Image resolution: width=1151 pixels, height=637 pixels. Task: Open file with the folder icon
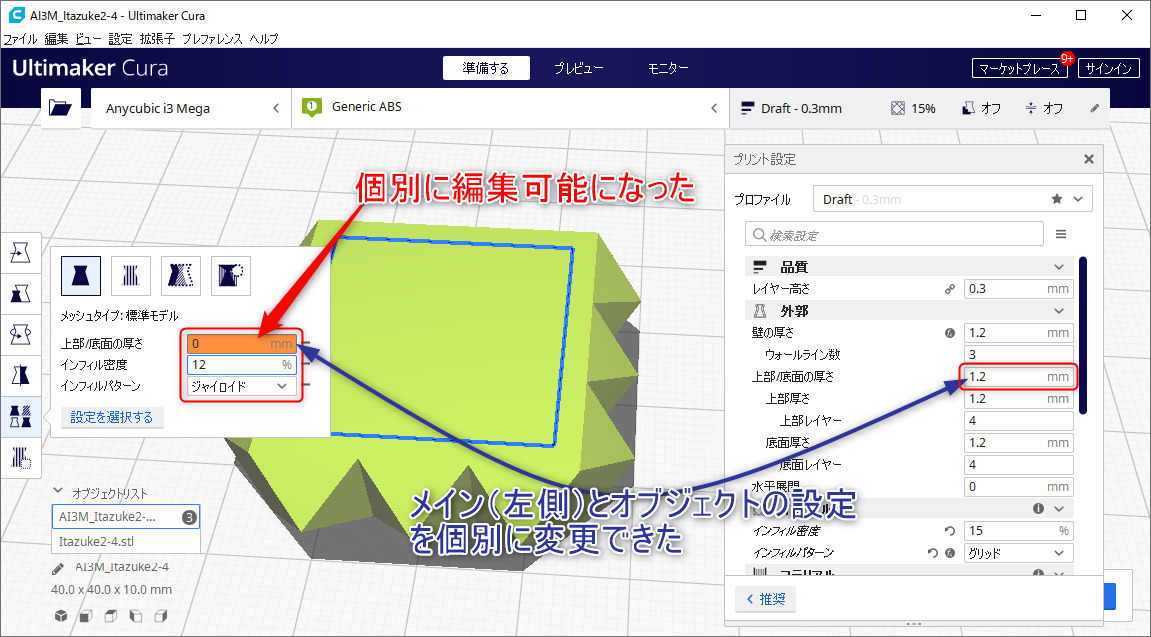point(60,108)
